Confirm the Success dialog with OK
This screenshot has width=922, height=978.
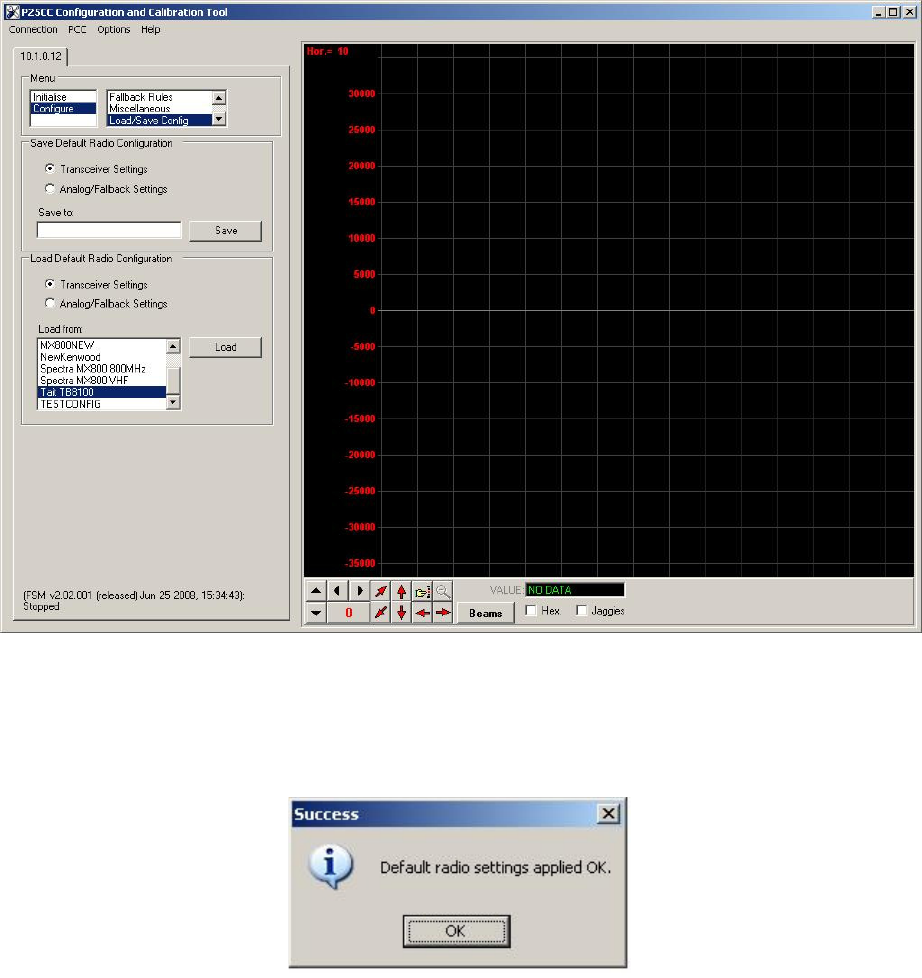(x=456, y=931)
